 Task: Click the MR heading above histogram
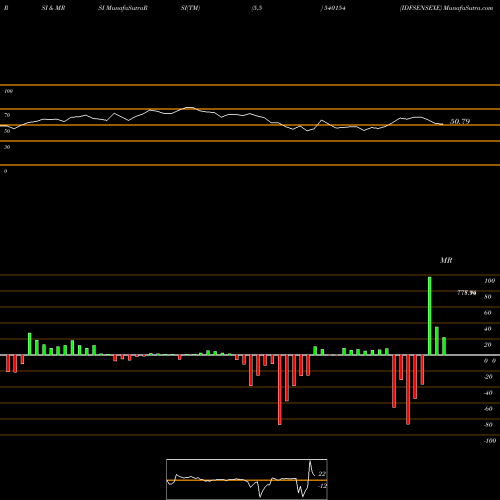[x=446, y=260]
